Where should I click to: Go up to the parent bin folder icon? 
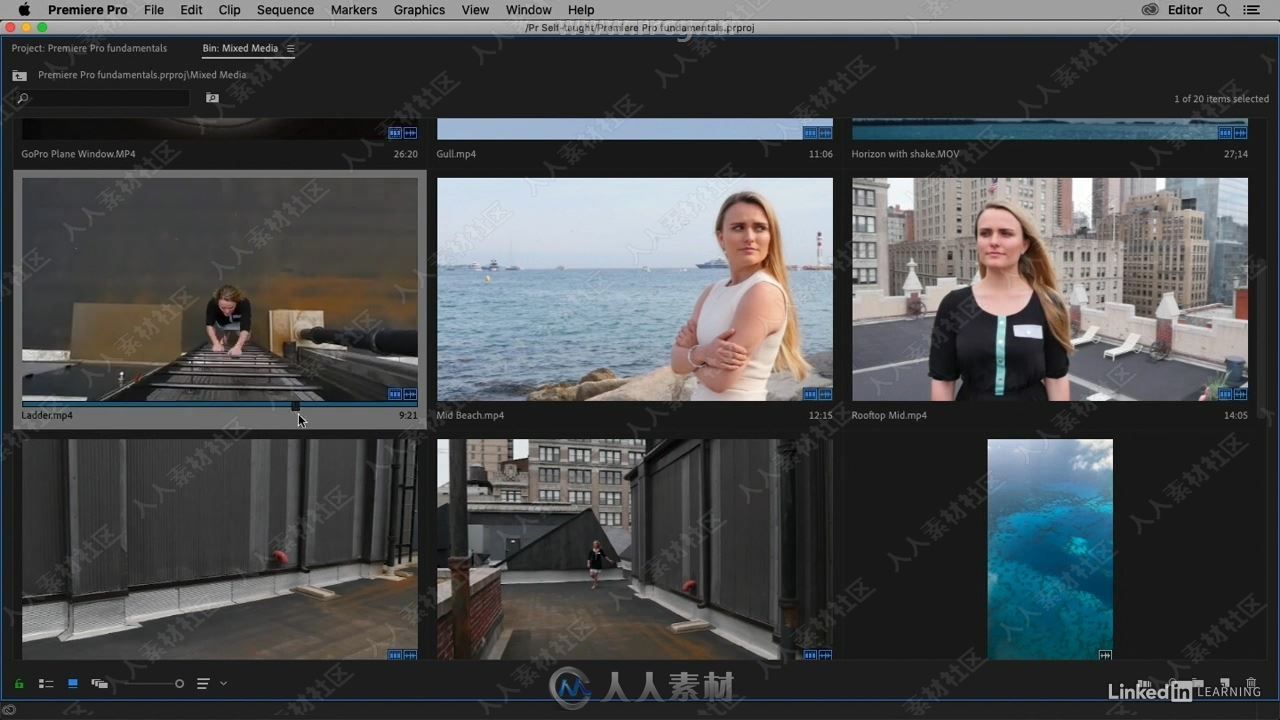point(19,75)
